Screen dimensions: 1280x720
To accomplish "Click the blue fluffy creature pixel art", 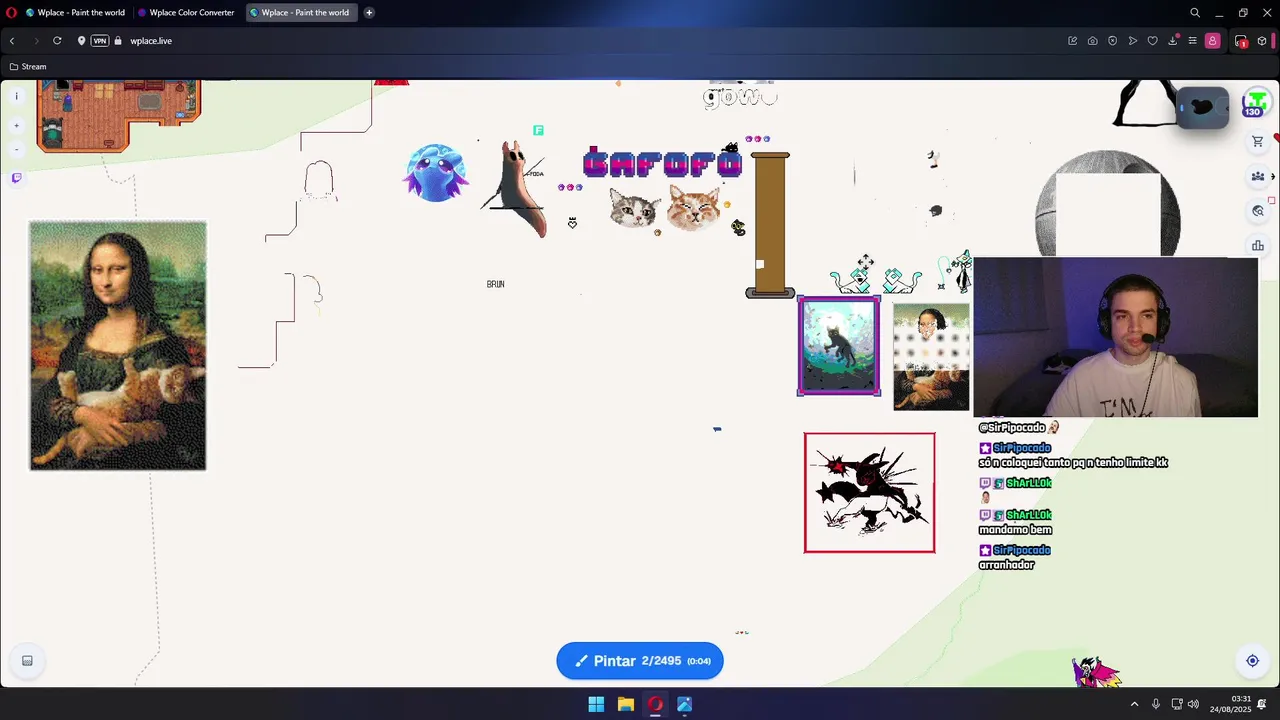I will (x=436, y=173).
